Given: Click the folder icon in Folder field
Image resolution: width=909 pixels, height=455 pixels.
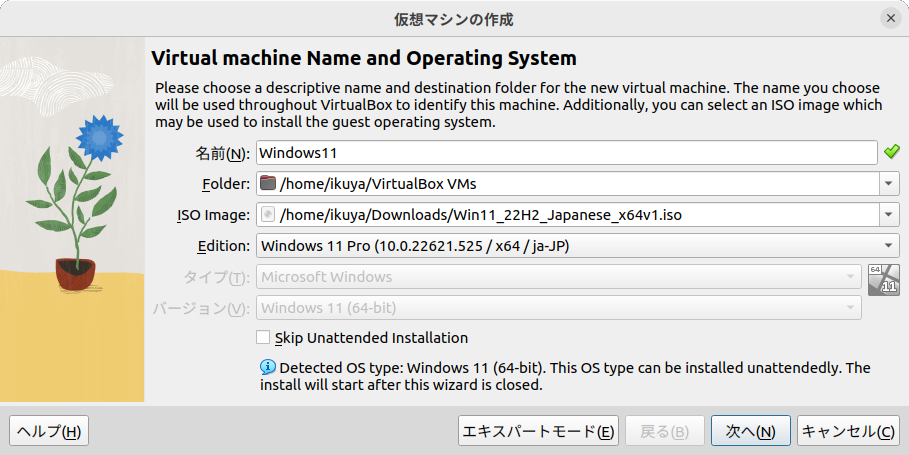Looking at the screenshot, I should coord(267,184).
